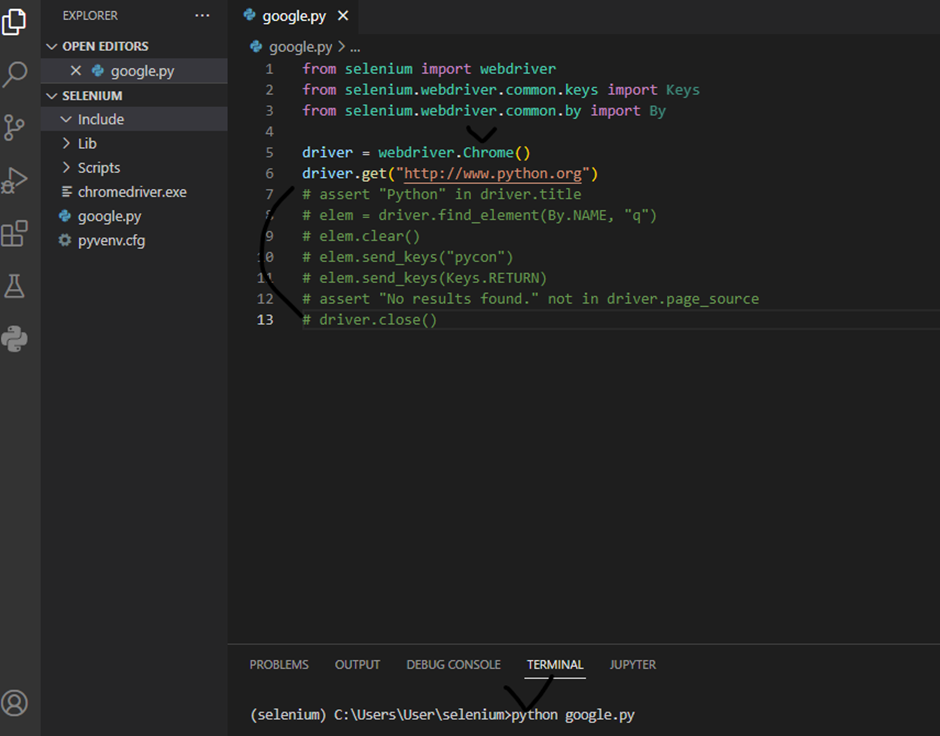
Task: Click google.py in the breadcrumb bar
Action: 300,47
